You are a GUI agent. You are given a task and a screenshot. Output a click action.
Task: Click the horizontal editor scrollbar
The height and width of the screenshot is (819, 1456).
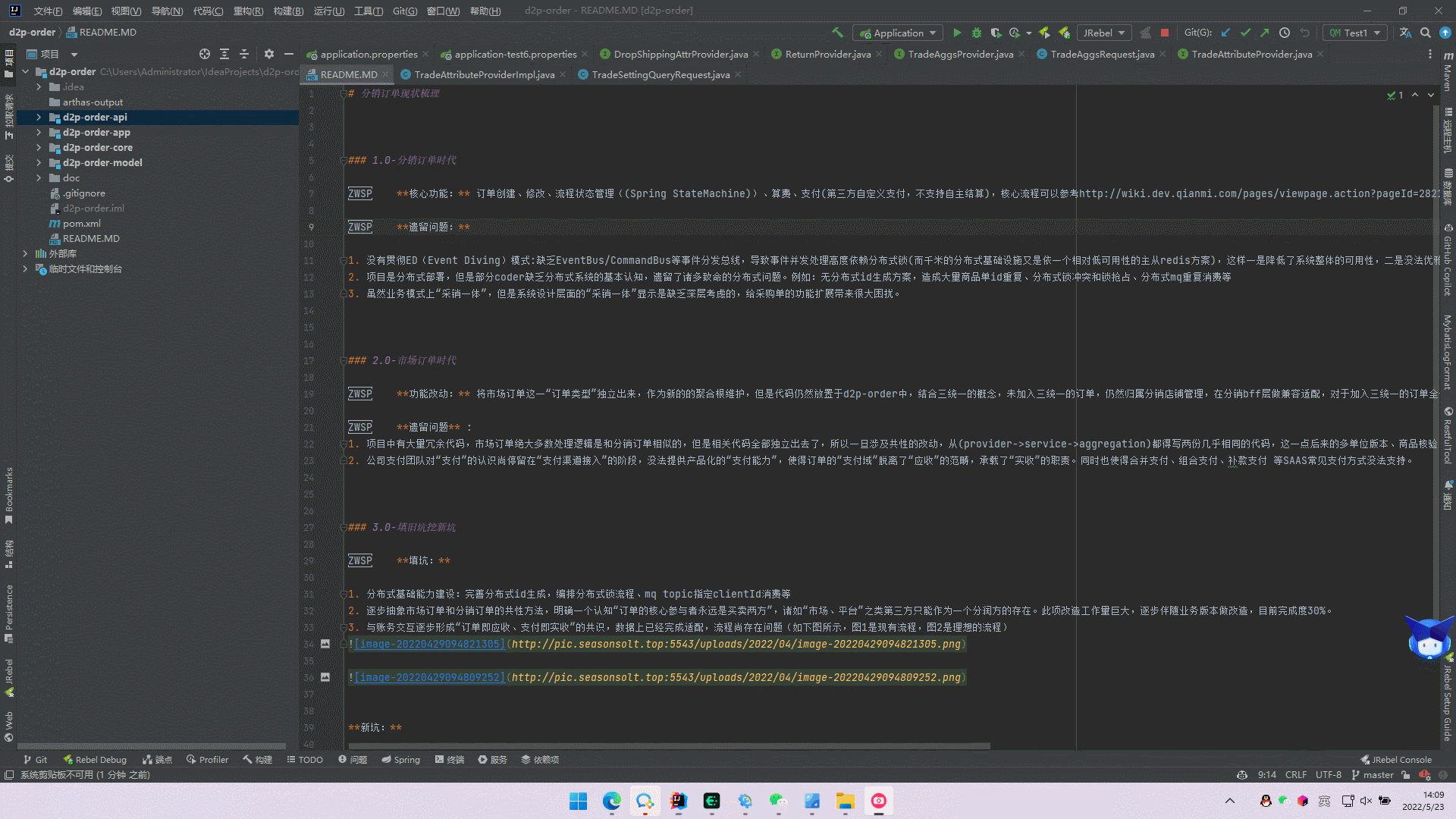point(667,746)
